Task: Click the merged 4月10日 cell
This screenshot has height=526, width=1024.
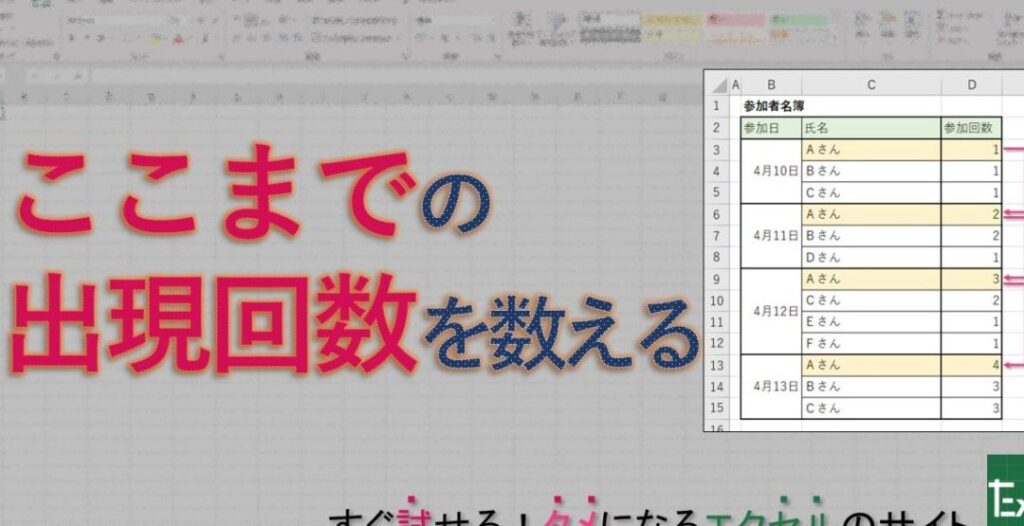Action: click(x=771, y=171)
